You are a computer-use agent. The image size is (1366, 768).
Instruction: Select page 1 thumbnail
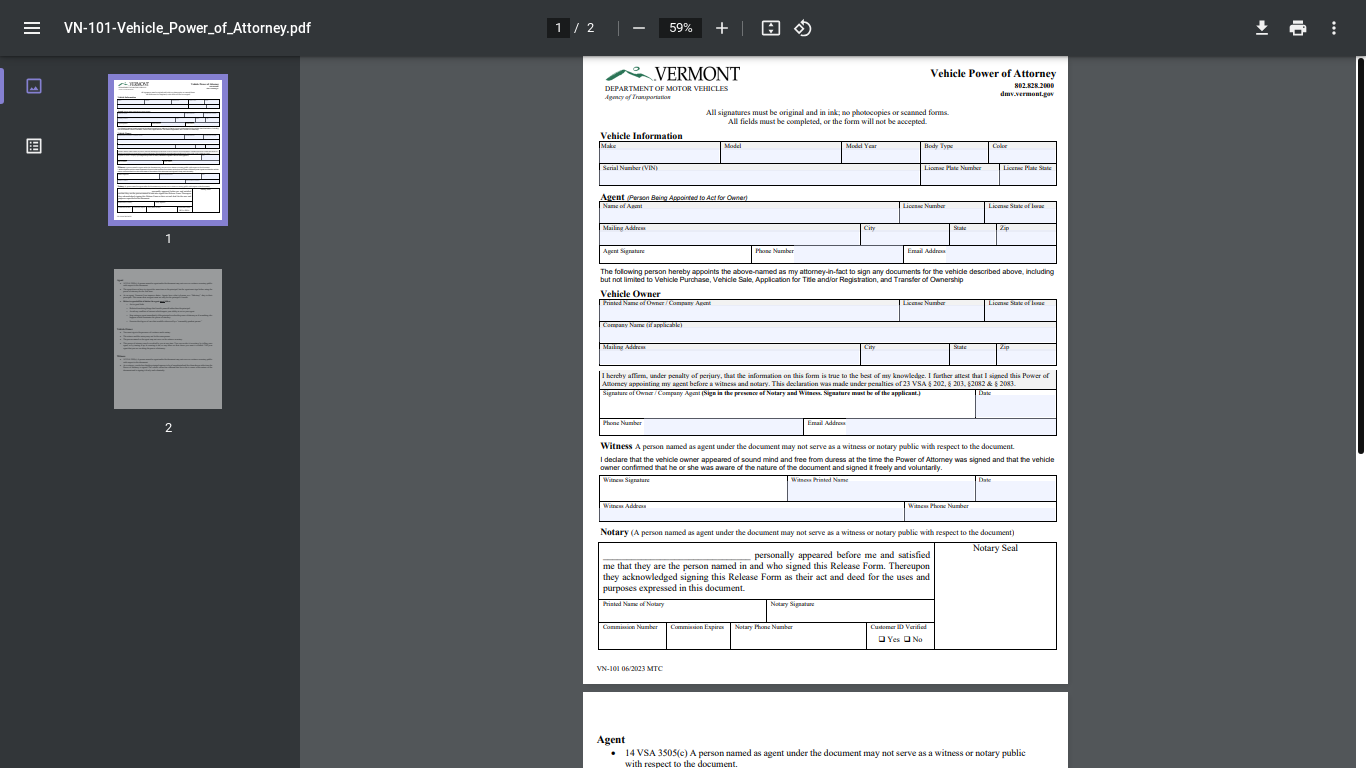(x=168, y=150)
